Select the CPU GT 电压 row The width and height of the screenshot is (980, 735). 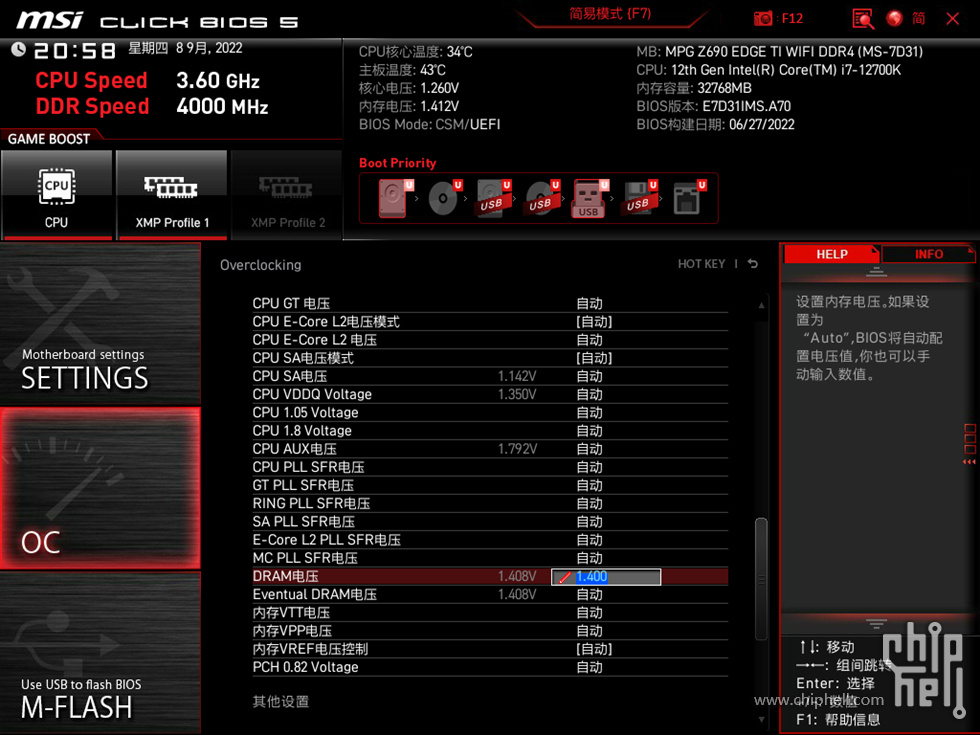(x=490, y=304)
